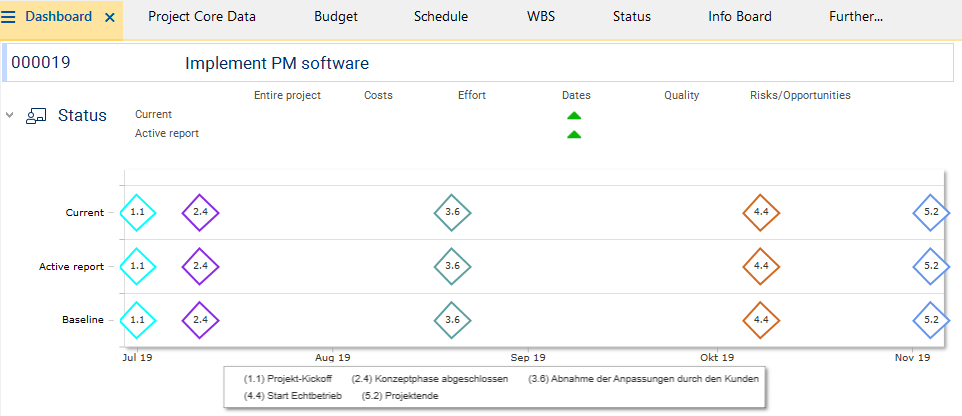
Task: Click the Dates column header
Action: (576, 95)
